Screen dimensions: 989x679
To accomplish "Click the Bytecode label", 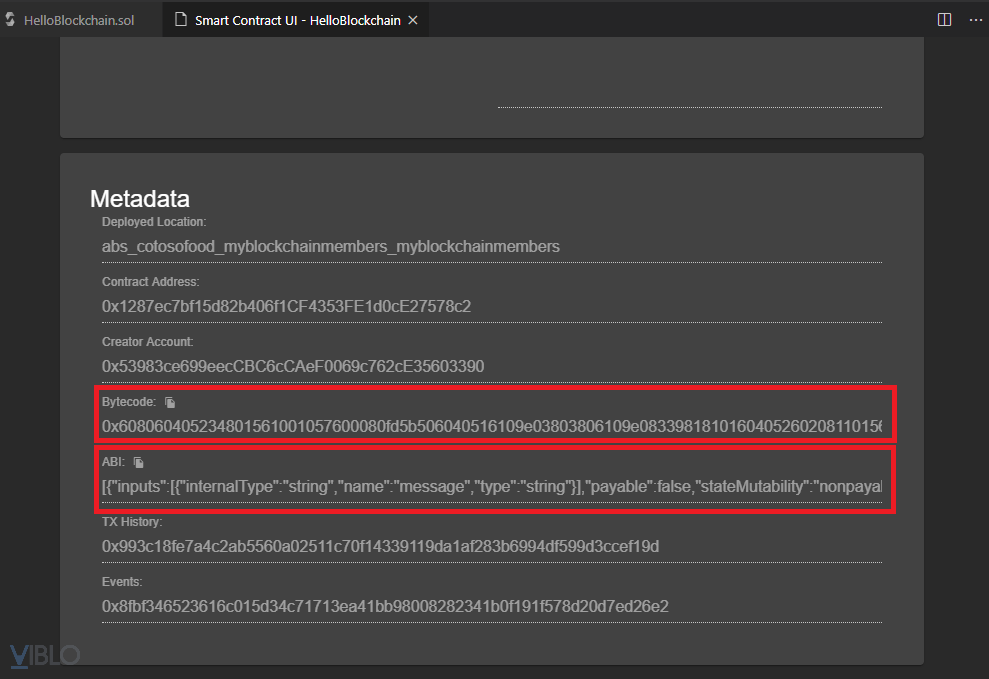I will [x=129, y=402].
